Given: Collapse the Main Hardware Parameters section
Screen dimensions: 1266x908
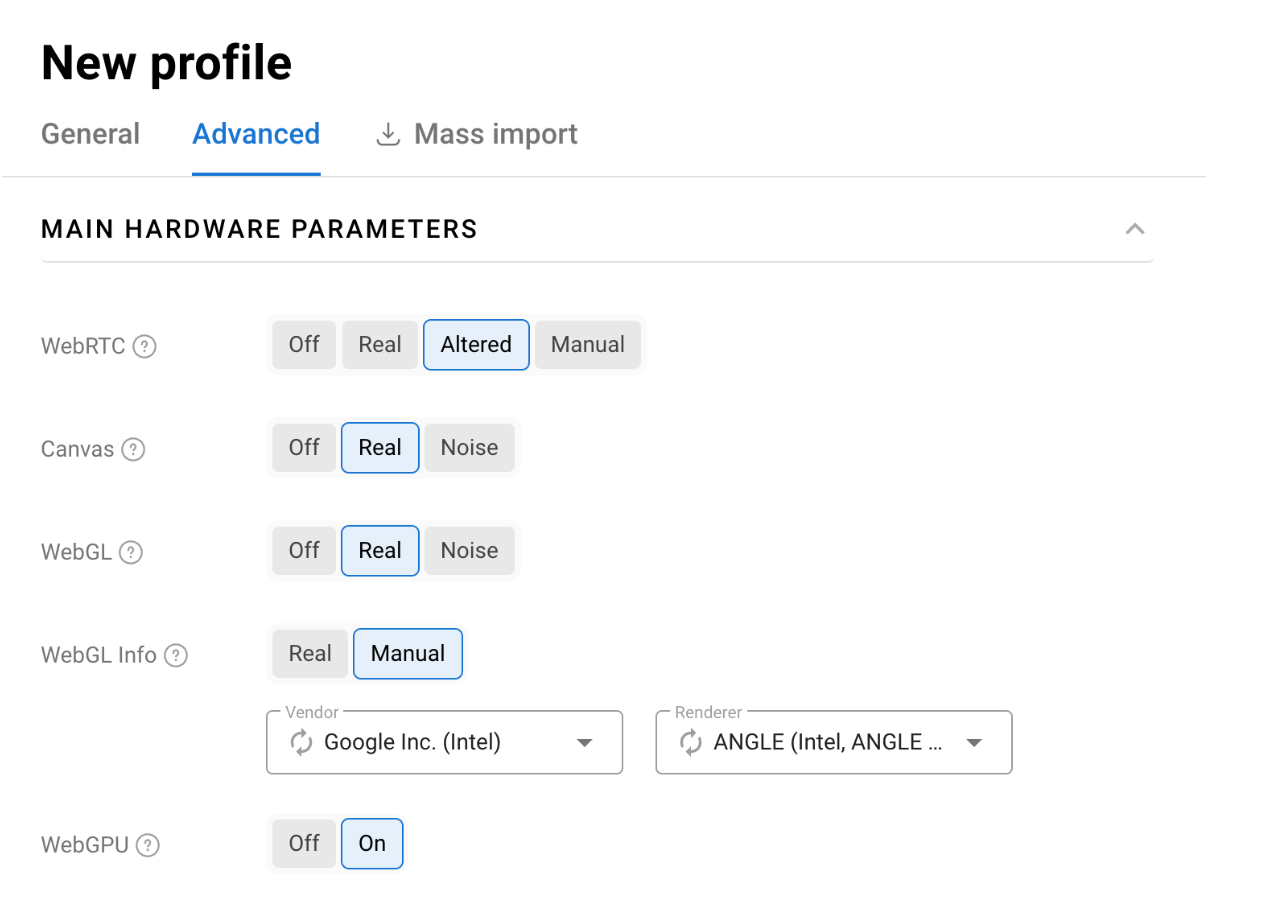Looking at the screenshot, I should pyautogui.click(x=1134, y=229).
